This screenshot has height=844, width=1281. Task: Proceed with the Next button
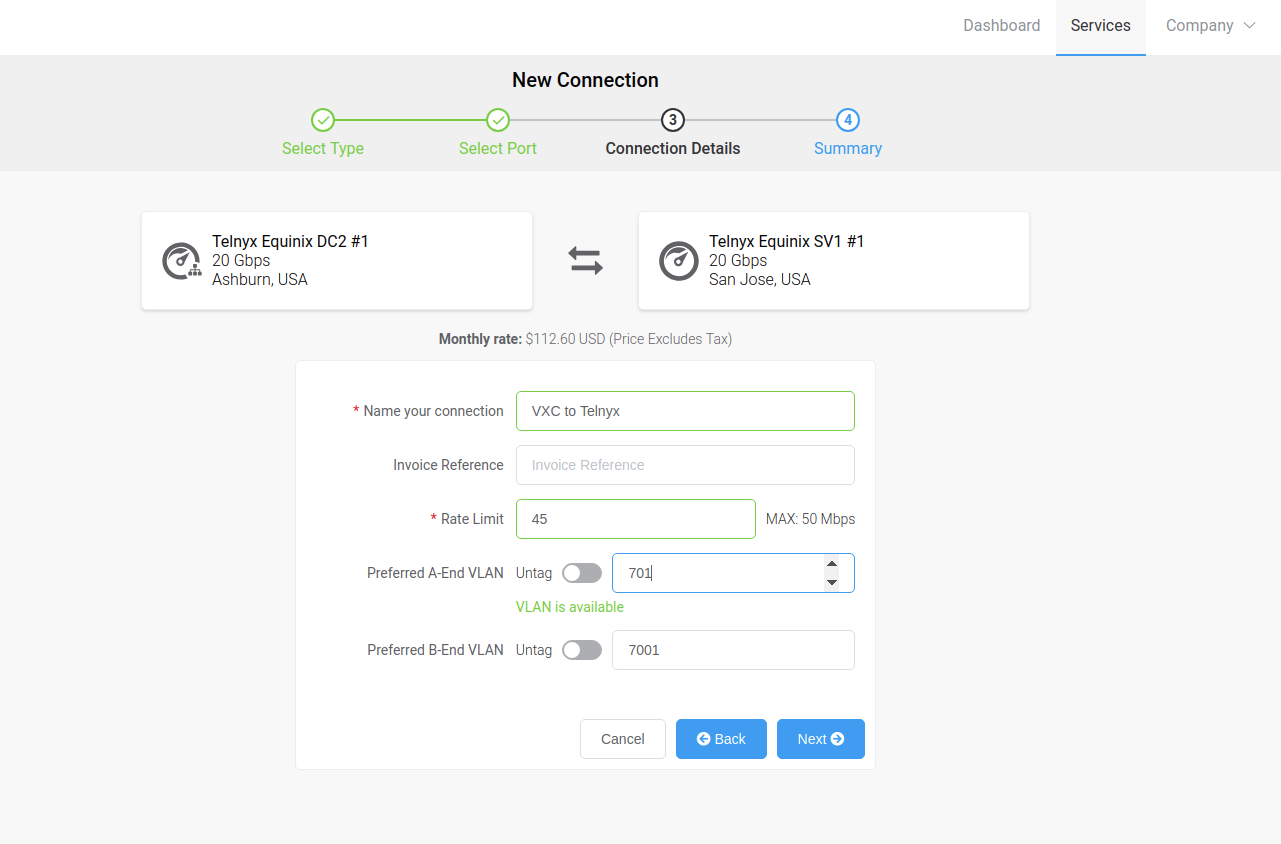click(x=821, y=739)
